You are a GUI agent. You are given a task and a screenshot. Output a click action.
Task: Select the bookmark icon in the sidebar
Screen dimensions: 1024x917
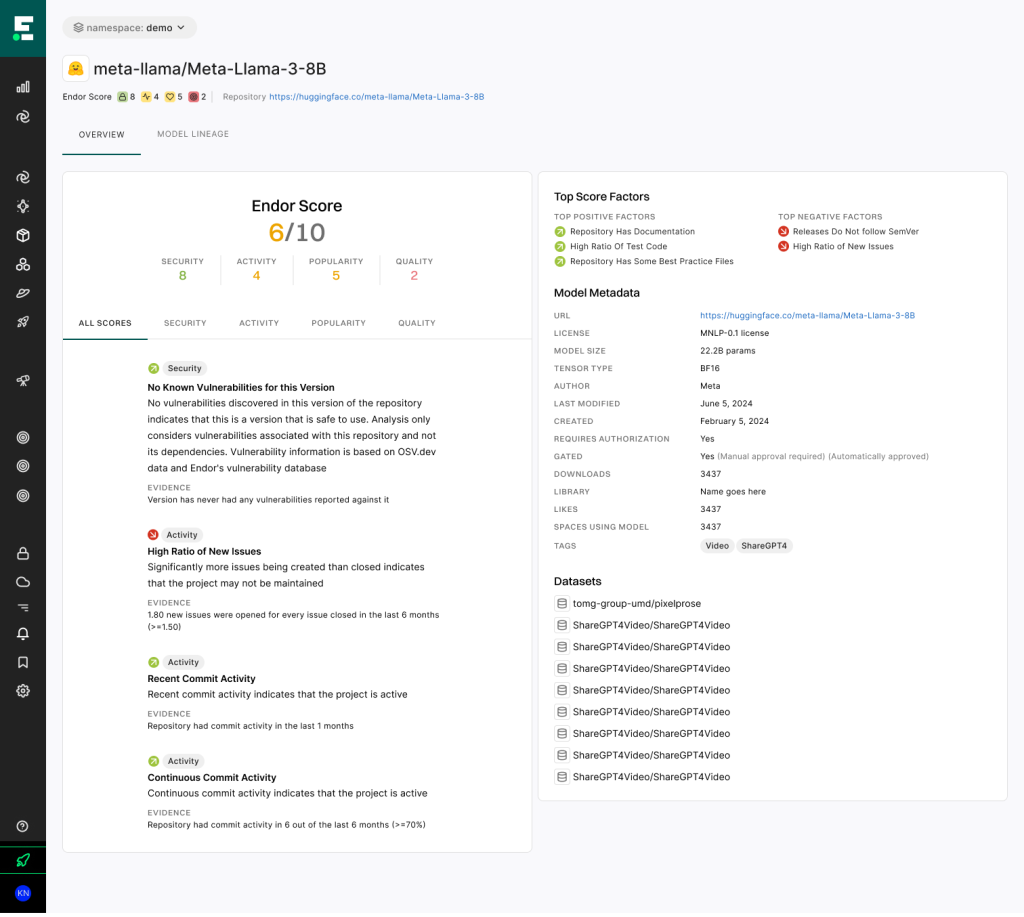(x=22, y=661)
